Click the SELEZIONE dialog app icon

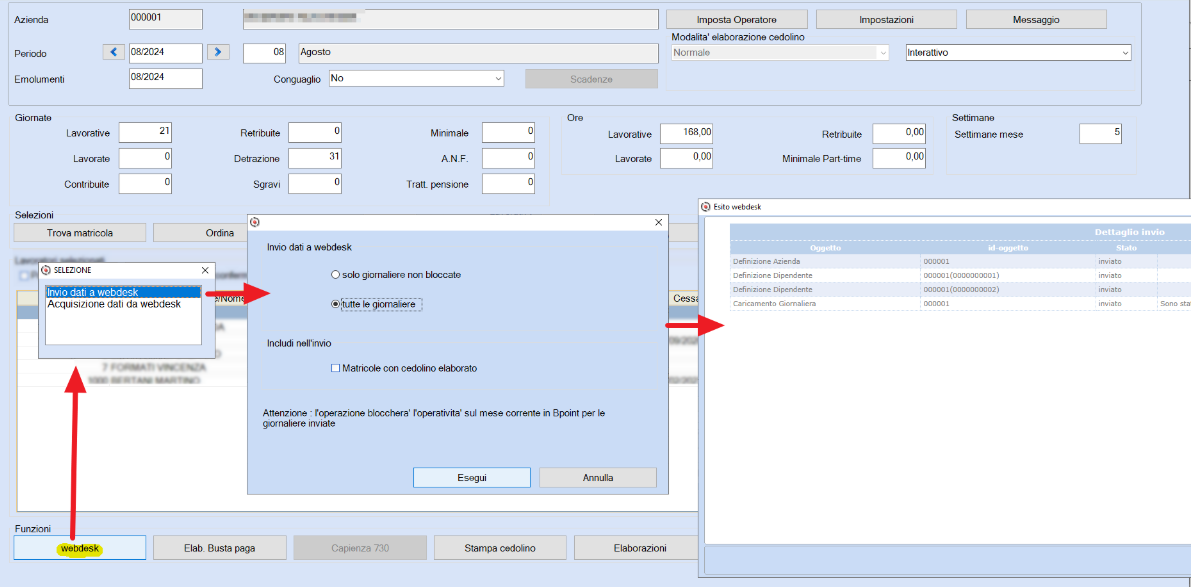click(46, 270)
